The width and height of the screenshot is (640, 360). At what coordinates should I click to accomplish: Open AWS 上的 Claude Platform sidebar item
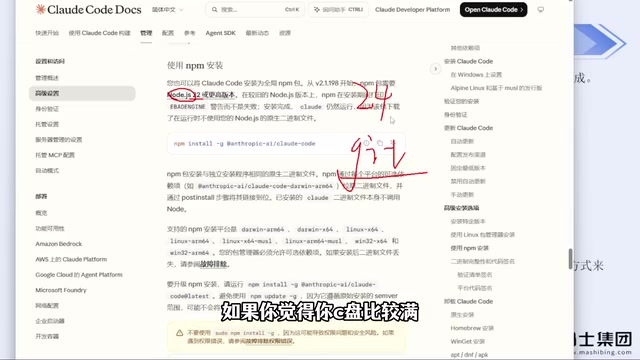(x=71, y=259)
